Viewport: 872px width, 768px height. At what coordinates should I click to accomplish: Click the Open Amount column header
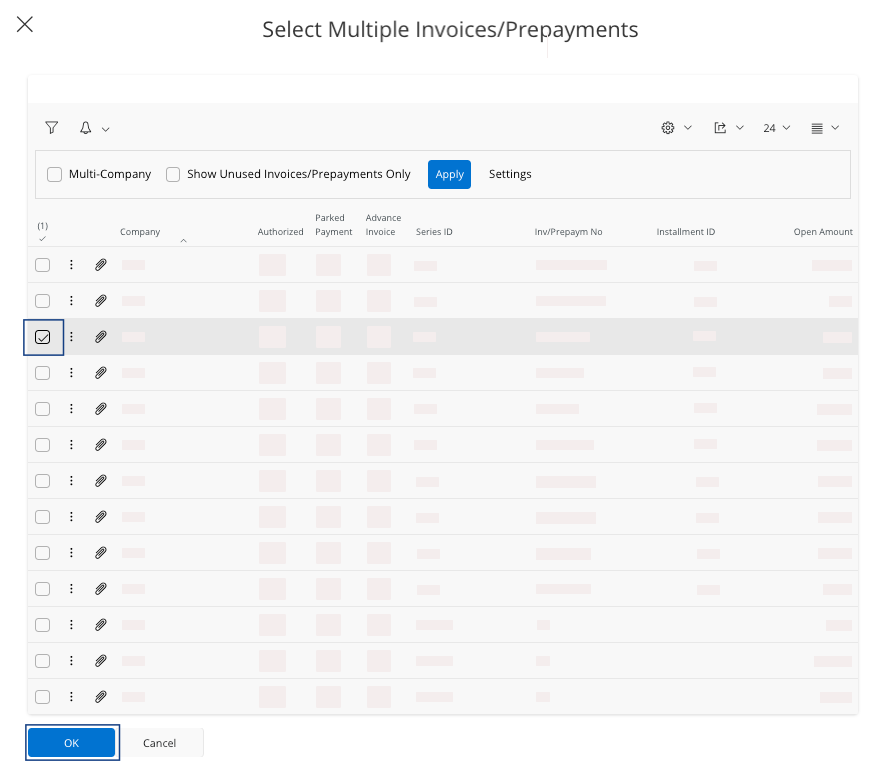coord(822,232)
